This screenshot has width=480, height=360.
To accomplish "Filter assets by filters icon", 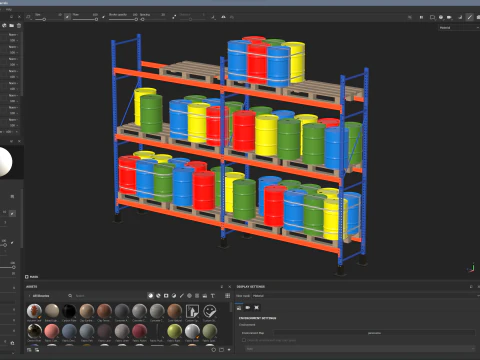I will 174,296.
